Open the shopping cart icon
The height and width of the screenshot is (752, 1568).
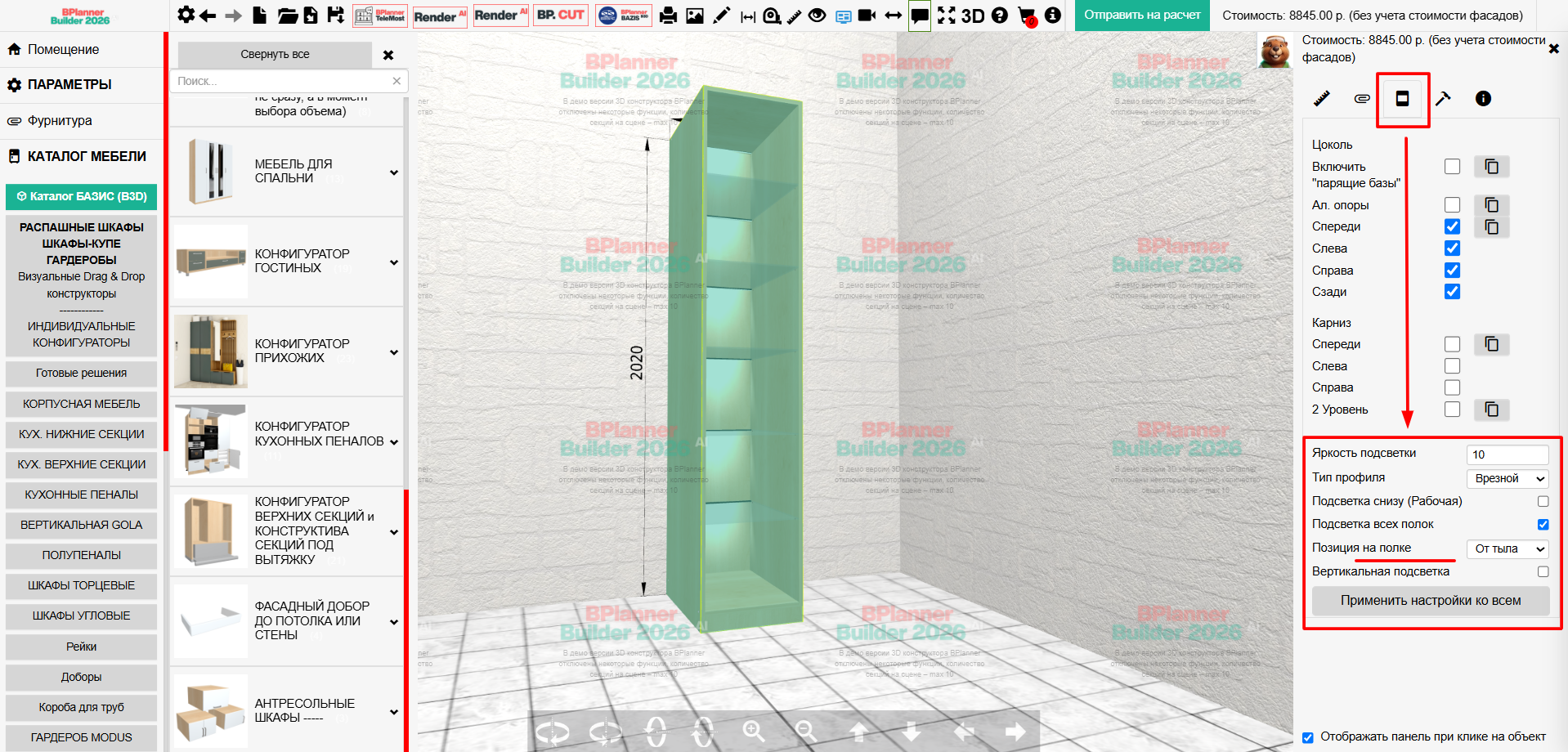(x=1028, y=16)
